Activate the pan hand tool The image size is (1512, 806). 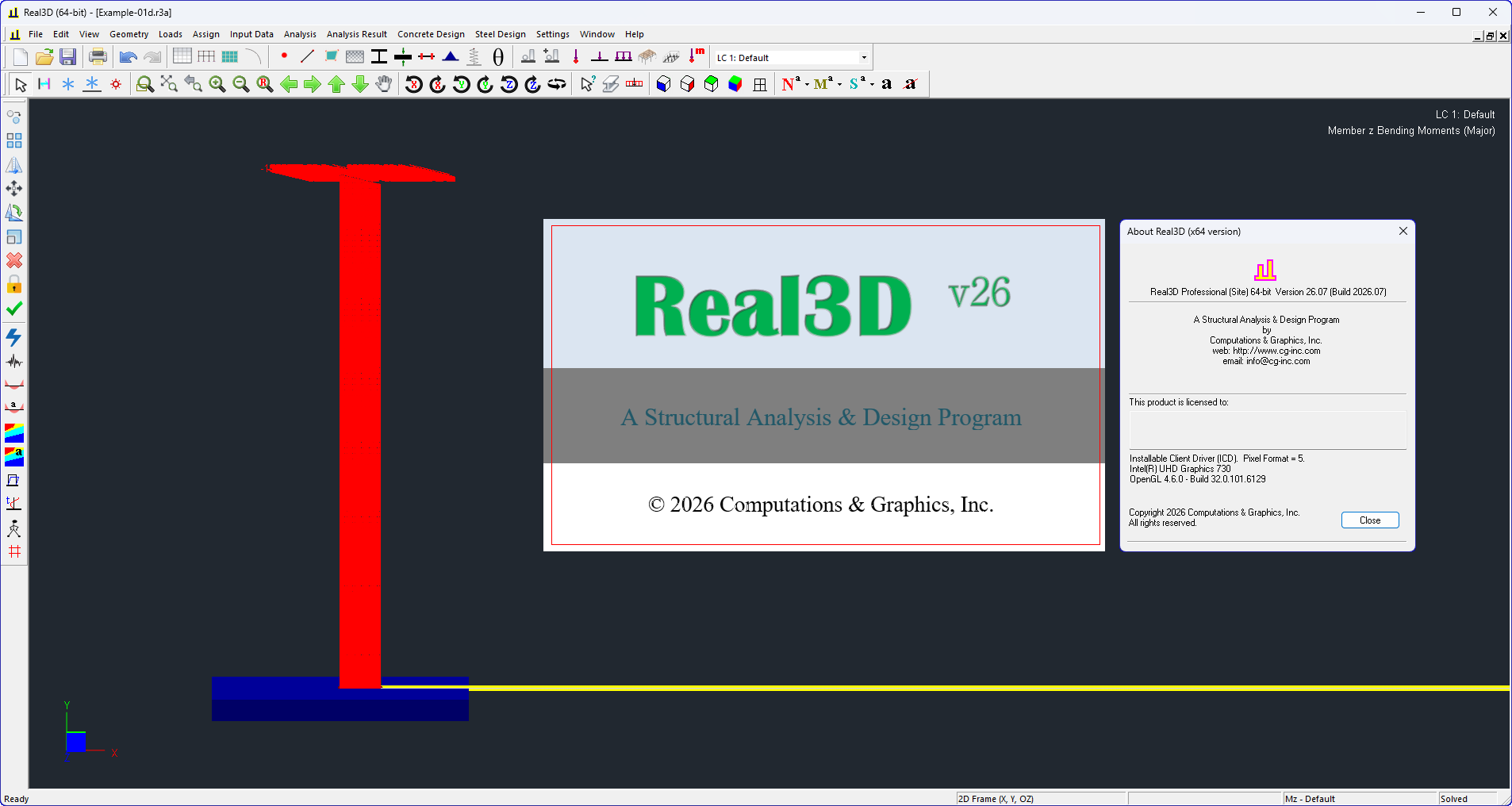pos(384,84)
